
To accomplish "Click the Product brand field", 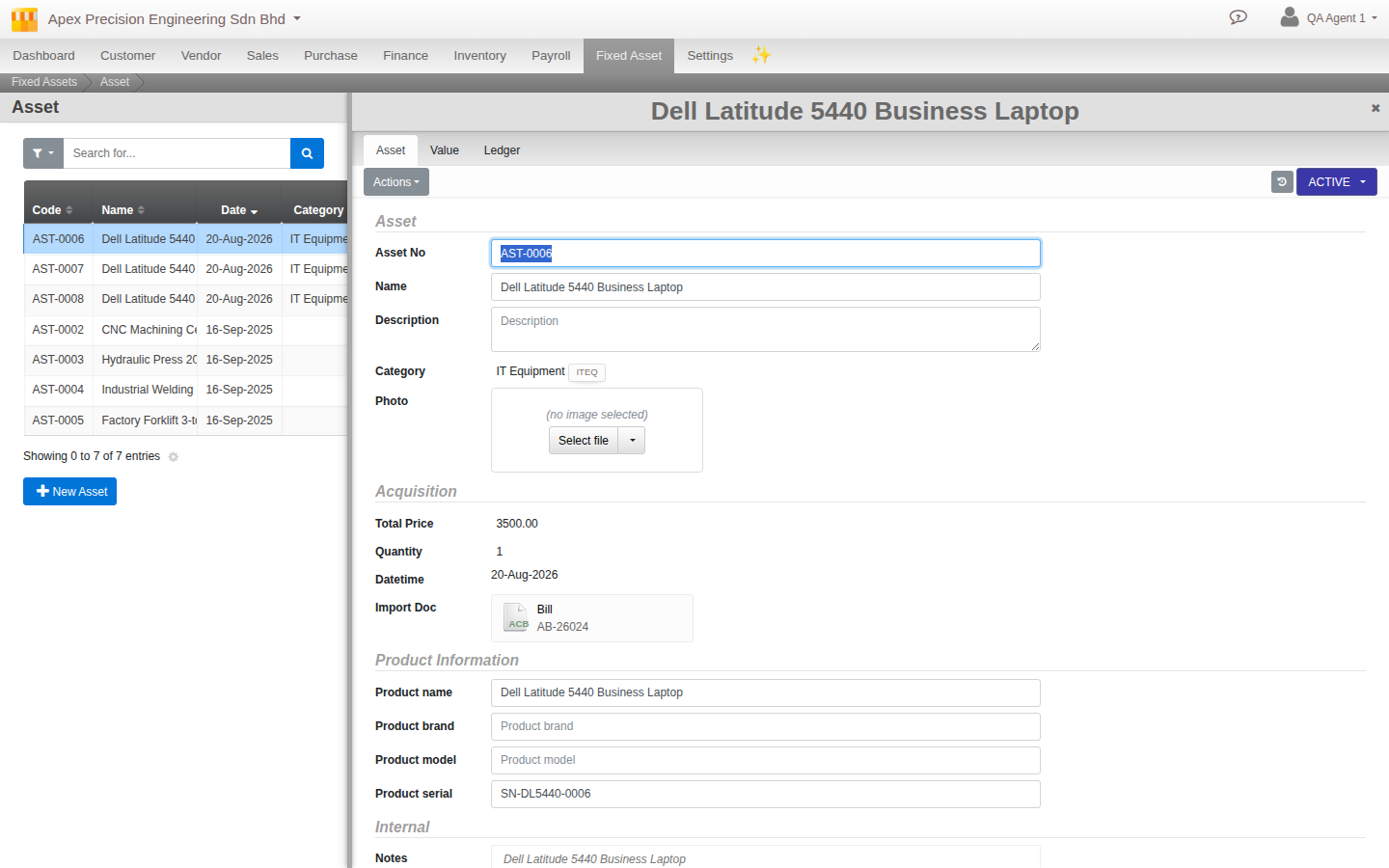I will tap(766, 726).
